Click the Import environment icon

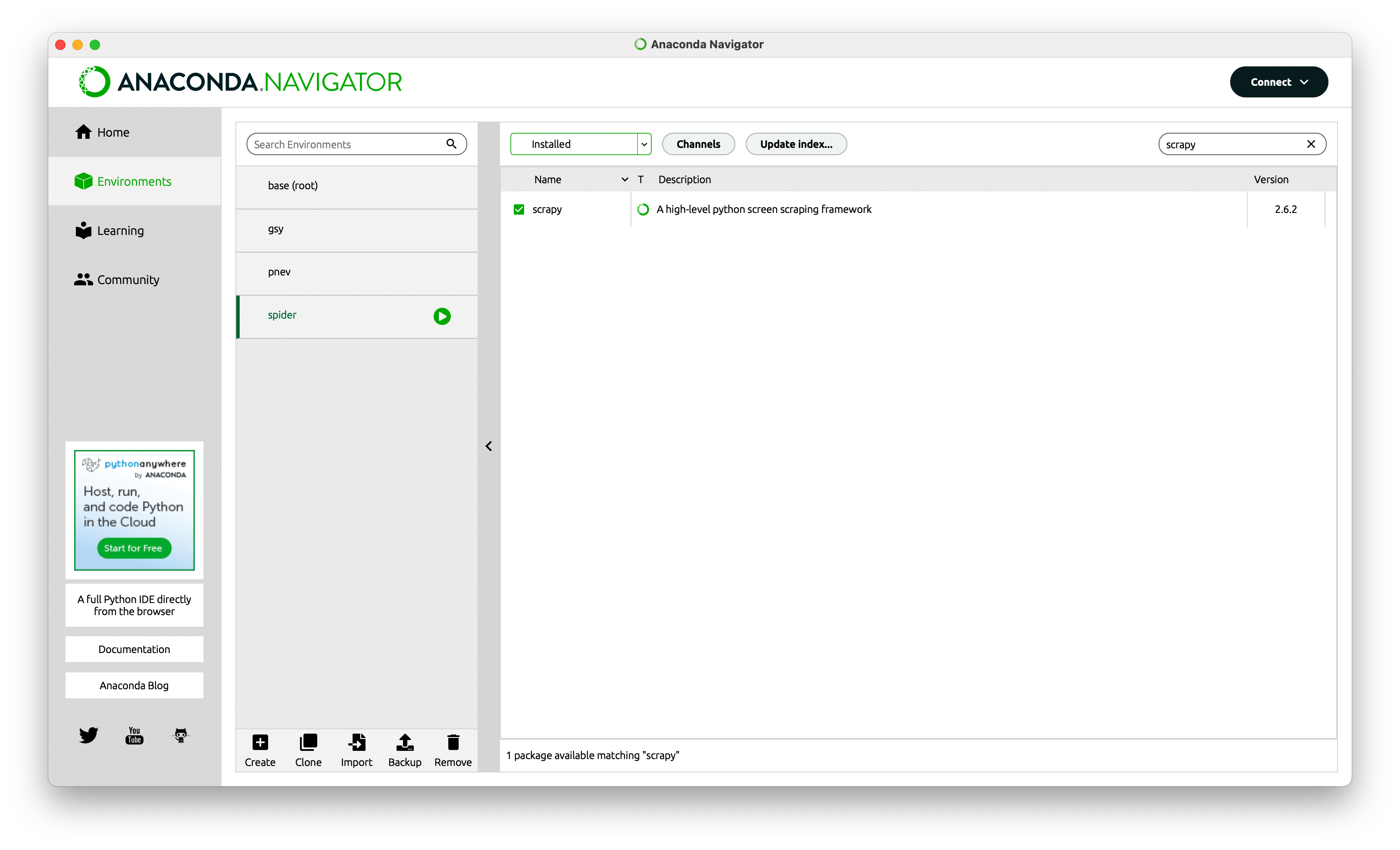357,742
